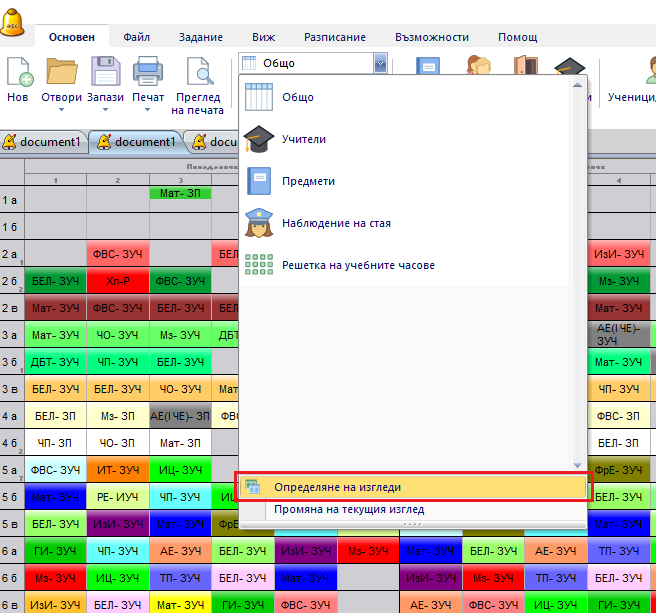Click the New document (Нов) icon

click(18, 73)
